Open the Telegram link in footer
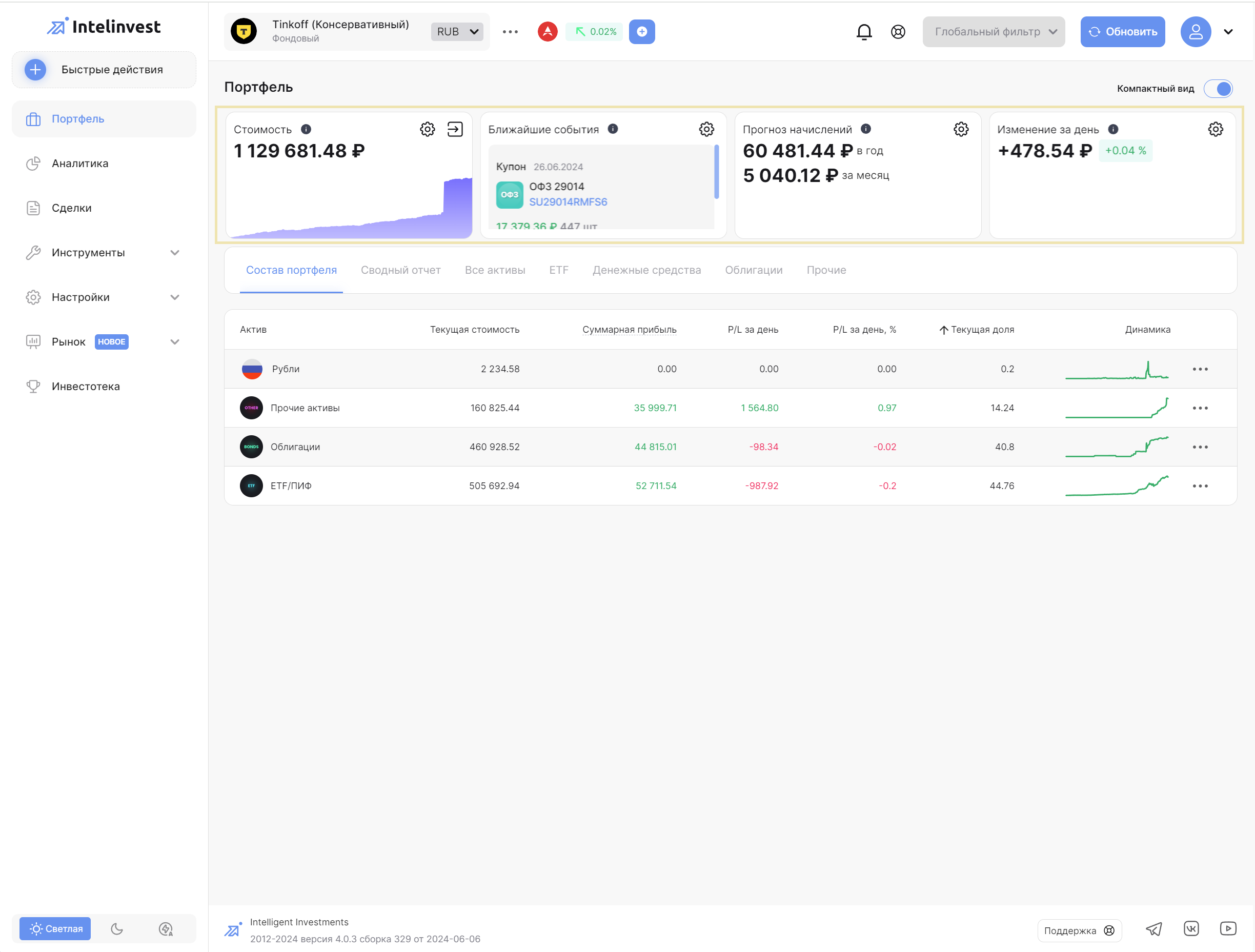The height and width of the screenshot is (952, 1255). click(1153, 929)
